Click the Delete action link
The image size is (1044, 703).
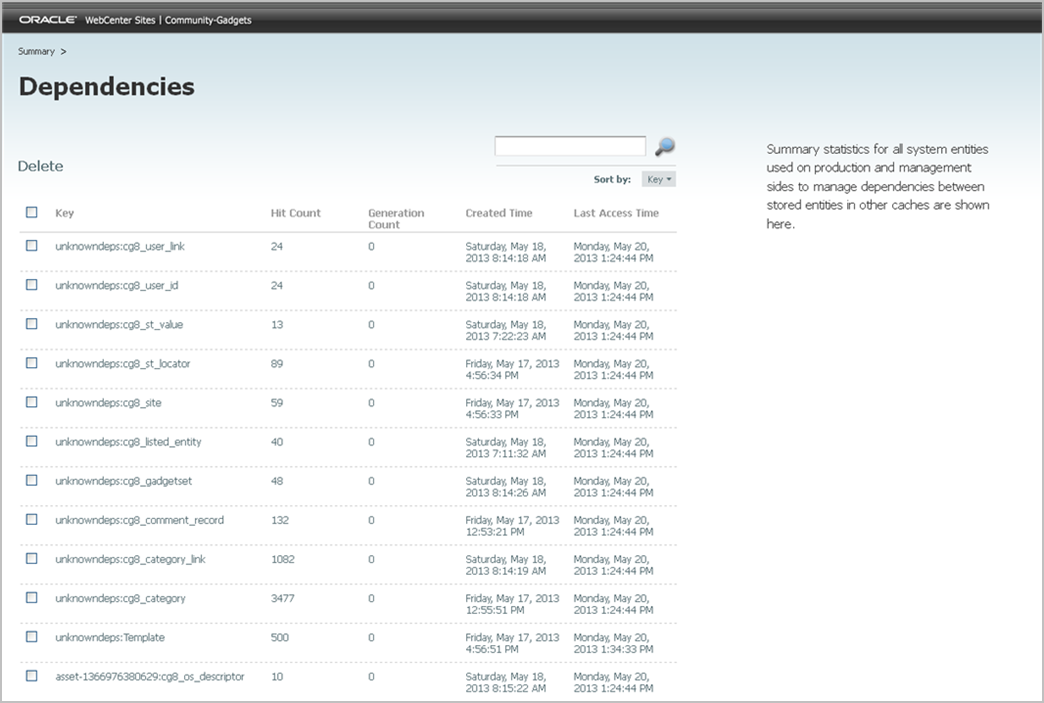tap(41, 166)
